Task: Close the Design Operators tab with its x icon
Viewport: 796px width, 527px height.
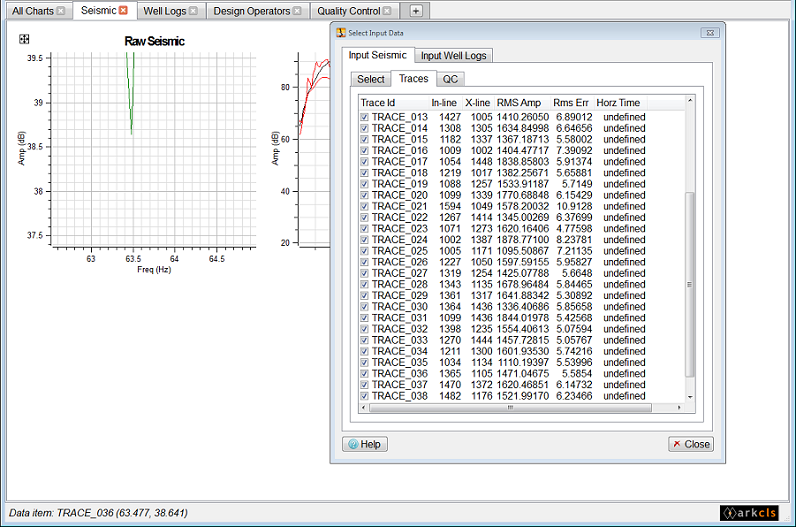Action: point(297,11)
